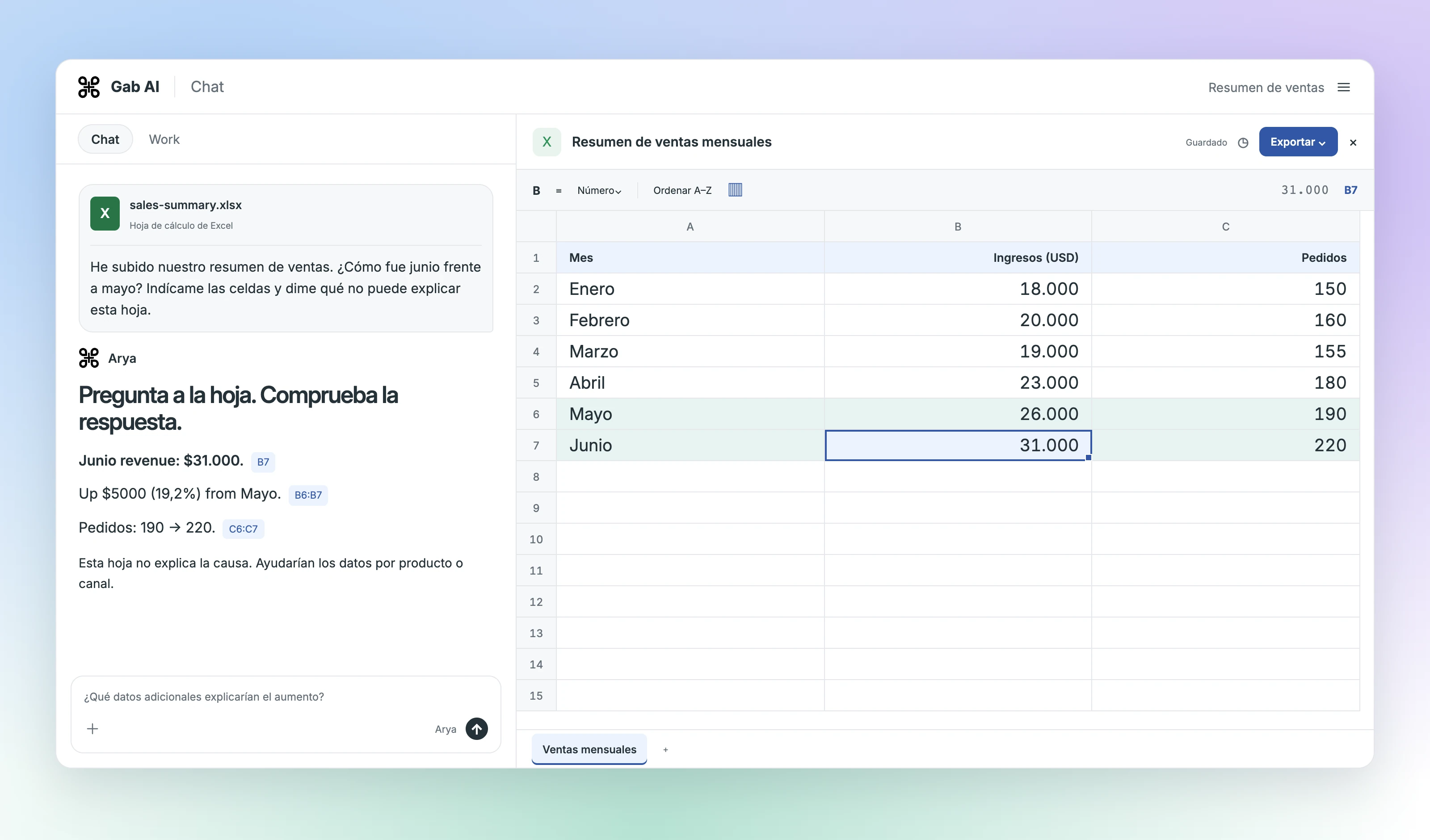Click the green Excel icon of sales-summary.xlsx

pyautogui.click(x=105, y=214)
